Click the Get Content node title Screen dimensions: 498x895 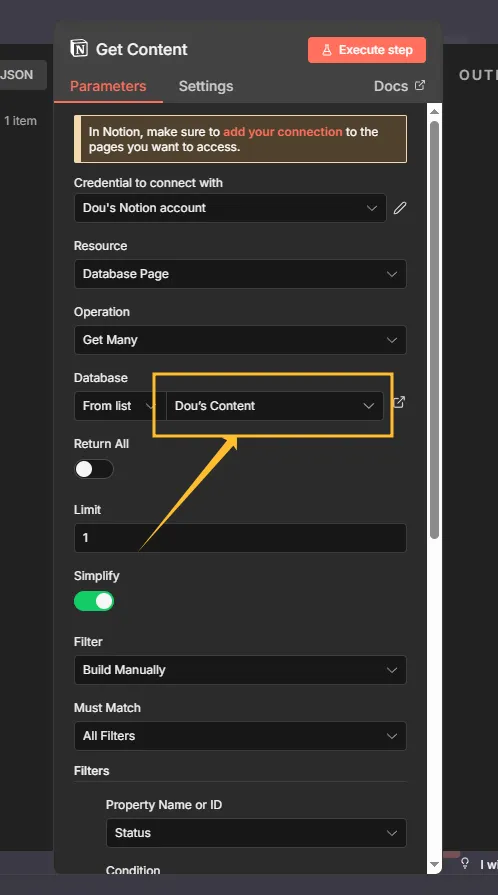click(x=142, y=50)
